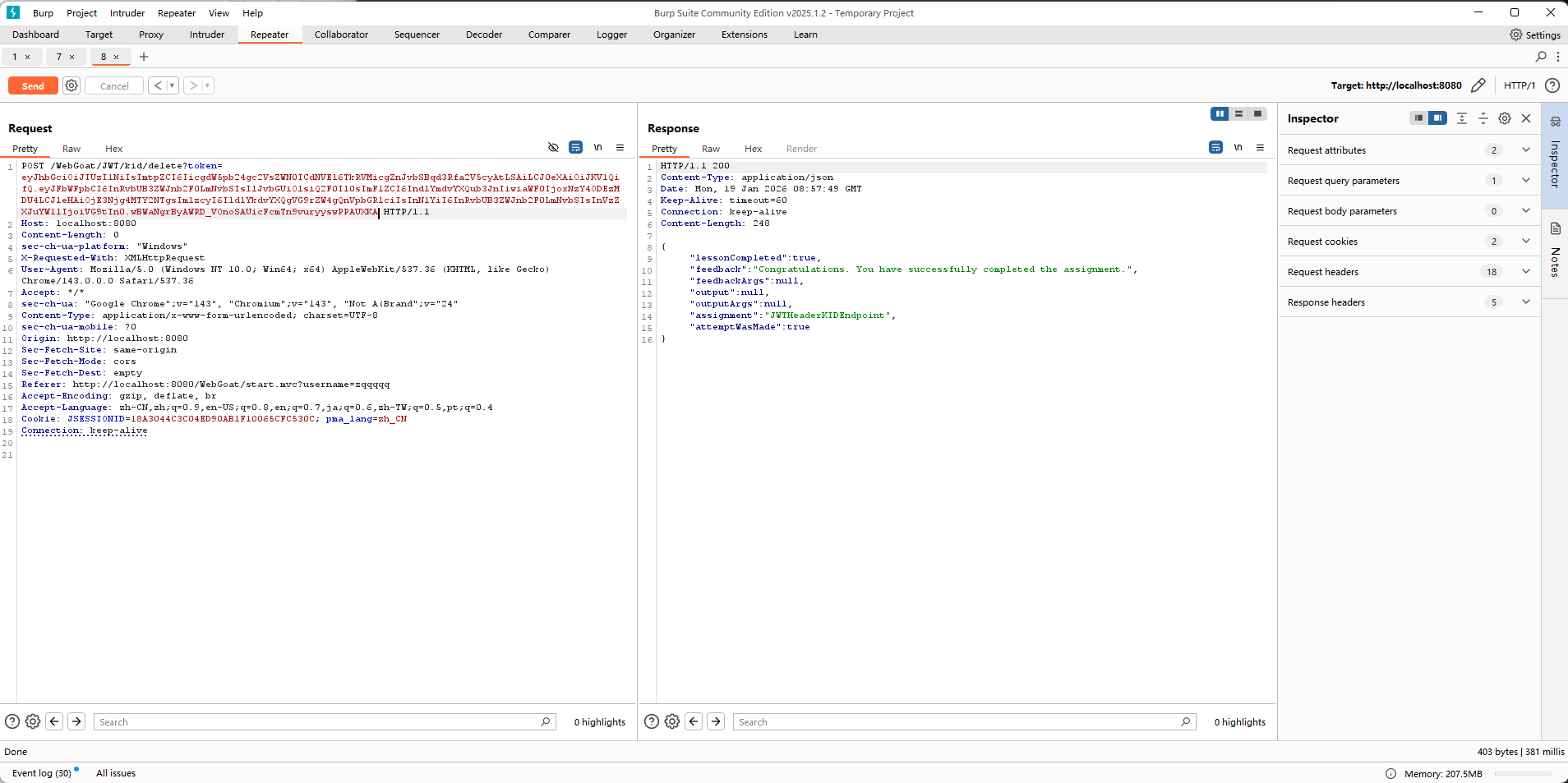Toggle show newline characters in Response
Viewport: 1568px width, 783px height.
pos(1238,148)
